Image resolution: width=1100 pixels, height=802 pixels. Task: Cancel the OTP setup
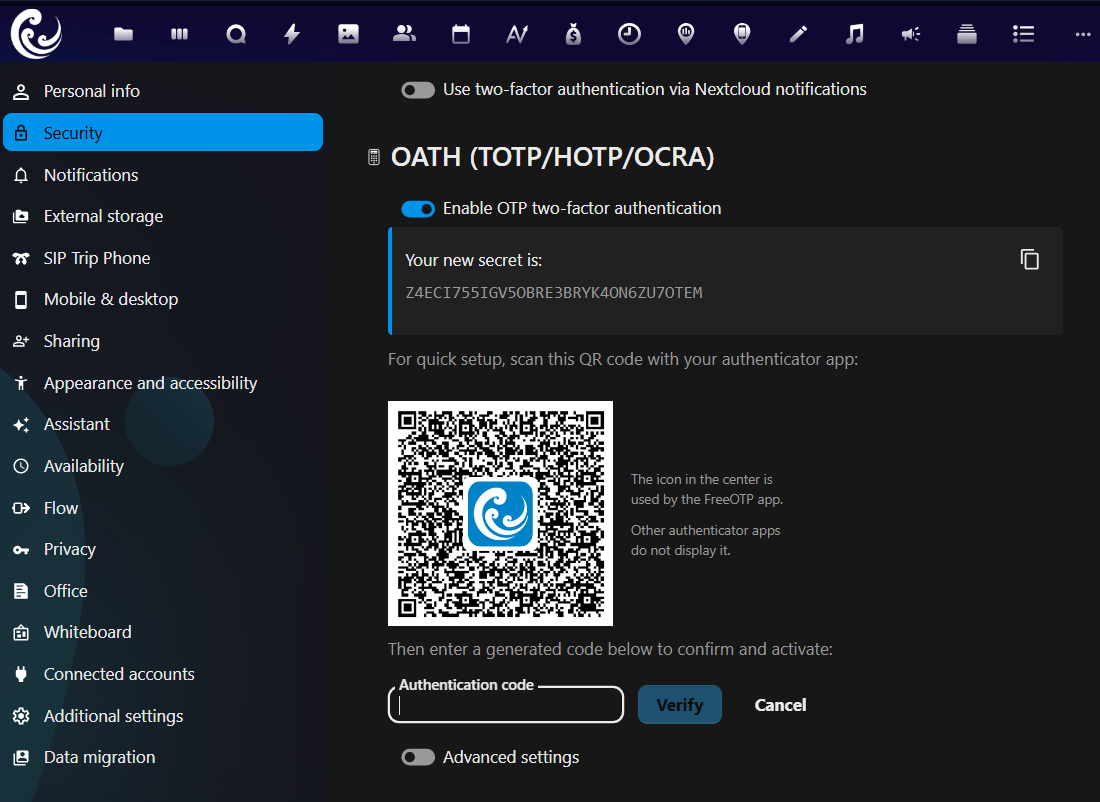click(x=780, y=704)
